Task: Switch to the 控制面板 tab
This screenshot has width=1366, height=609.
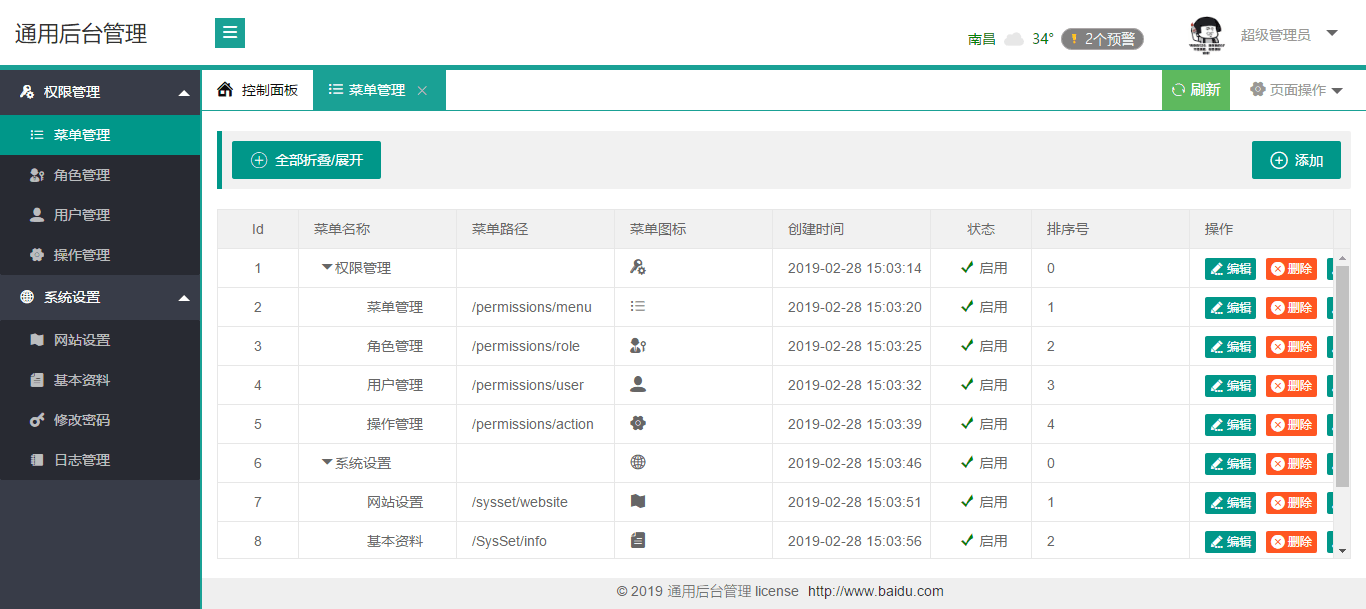Action: click(255, 89)
